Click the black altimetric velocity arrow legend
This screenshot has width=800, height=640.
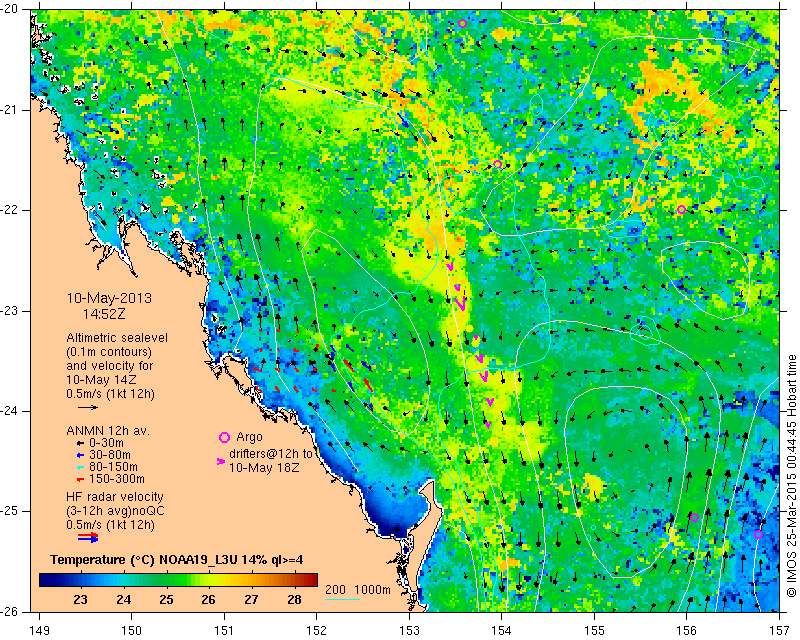[88, 407]
